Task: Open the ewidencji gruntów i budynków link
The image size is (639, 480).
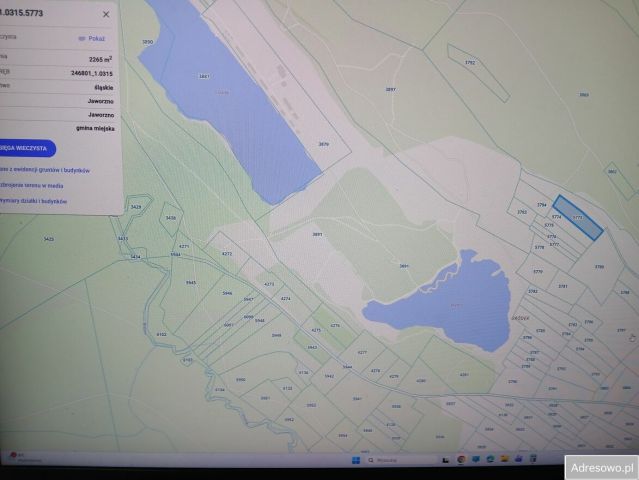Action: tap(45, 170)
